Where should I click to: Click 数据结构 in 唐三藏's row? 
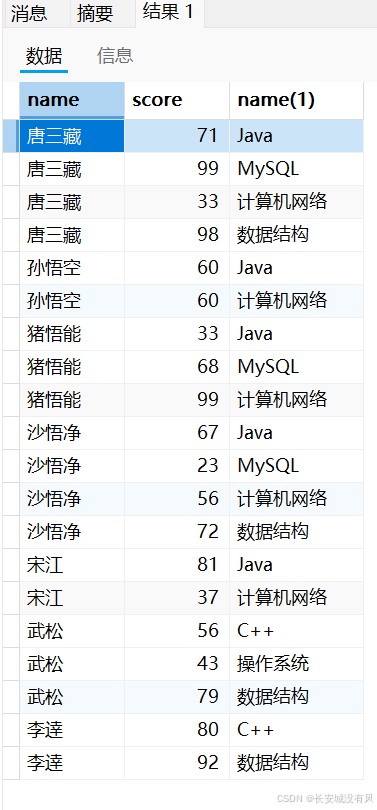click(296, 235)
